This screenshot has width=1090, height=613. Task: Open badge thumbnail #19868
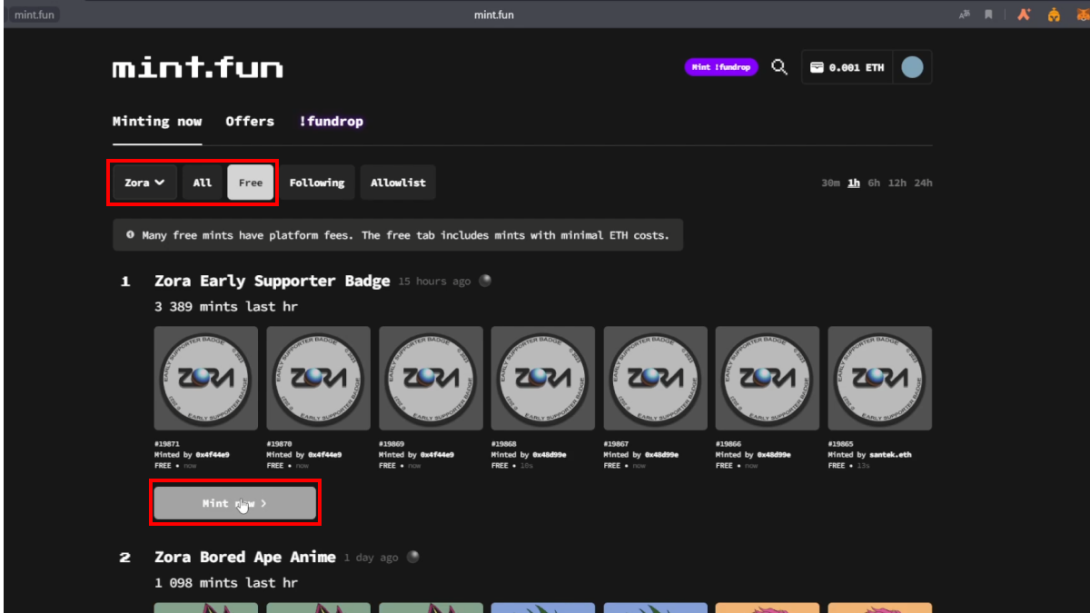[x=543, y=378]
